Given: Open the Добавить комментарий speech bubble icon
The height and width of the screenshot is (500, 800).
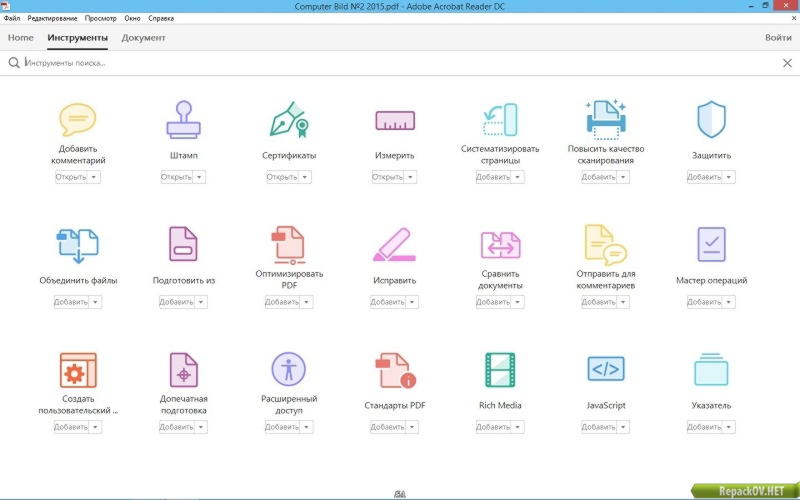Looking at the screenshot, I should coord(78,120).
